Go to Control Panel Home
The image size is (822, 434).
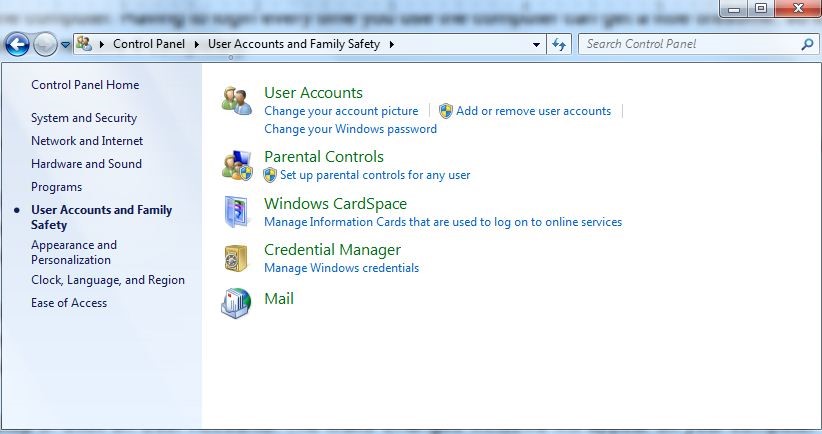[x=85, y=85]
